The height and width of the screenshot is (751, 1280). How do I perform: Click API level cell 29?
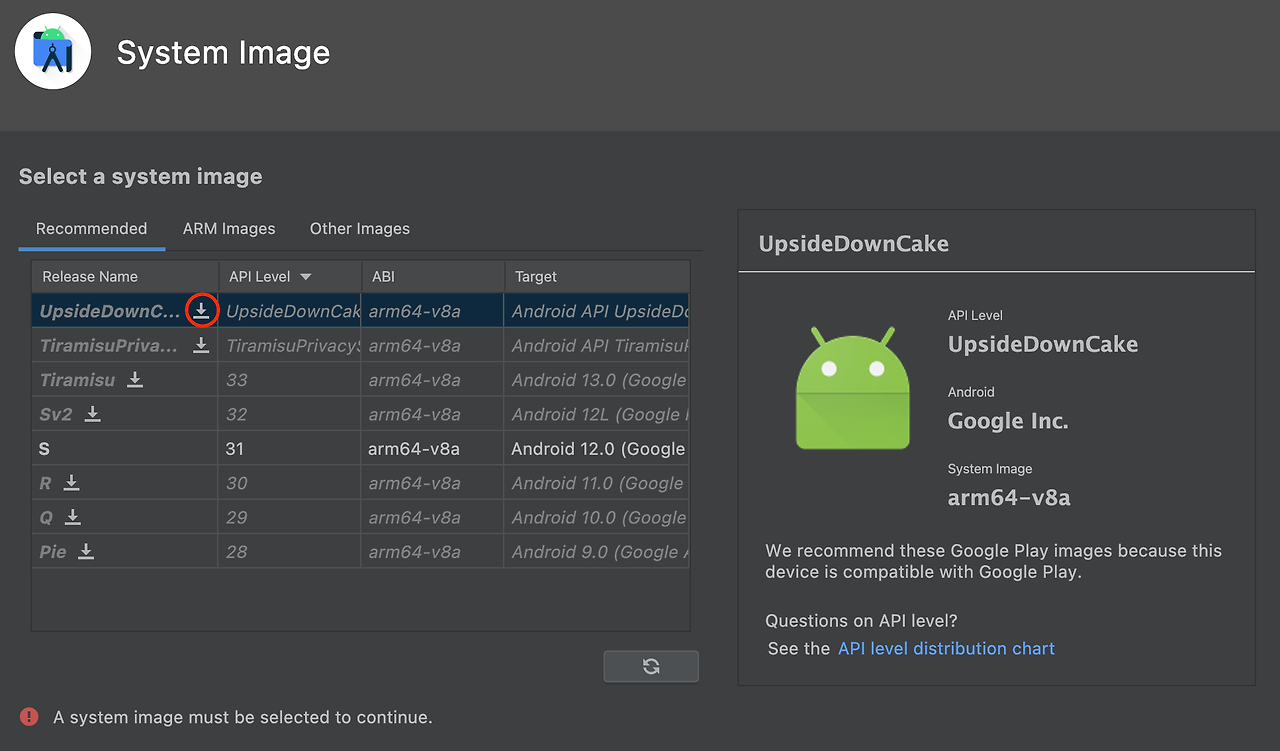point(290,517)
